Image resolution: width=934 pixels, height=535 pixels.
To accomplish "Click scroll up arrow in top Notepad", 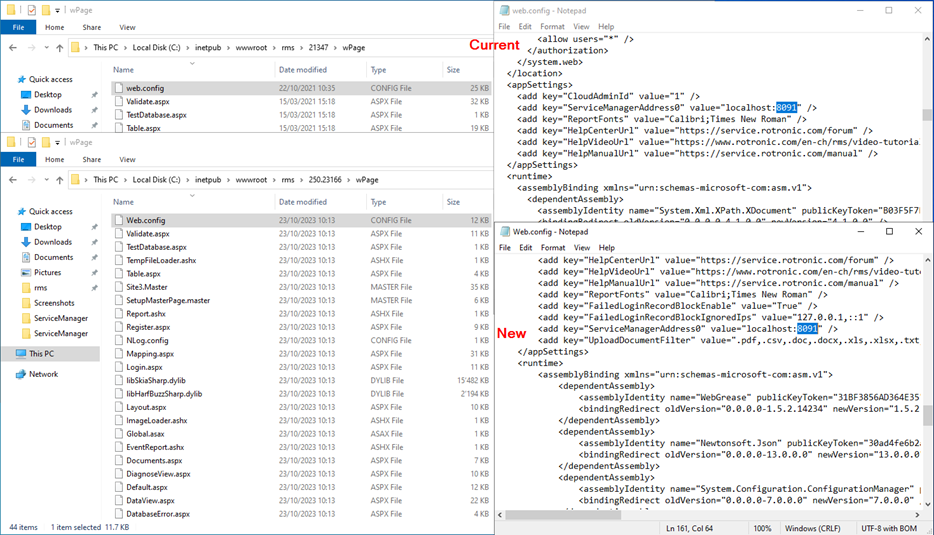I will [x=927, y=39].
